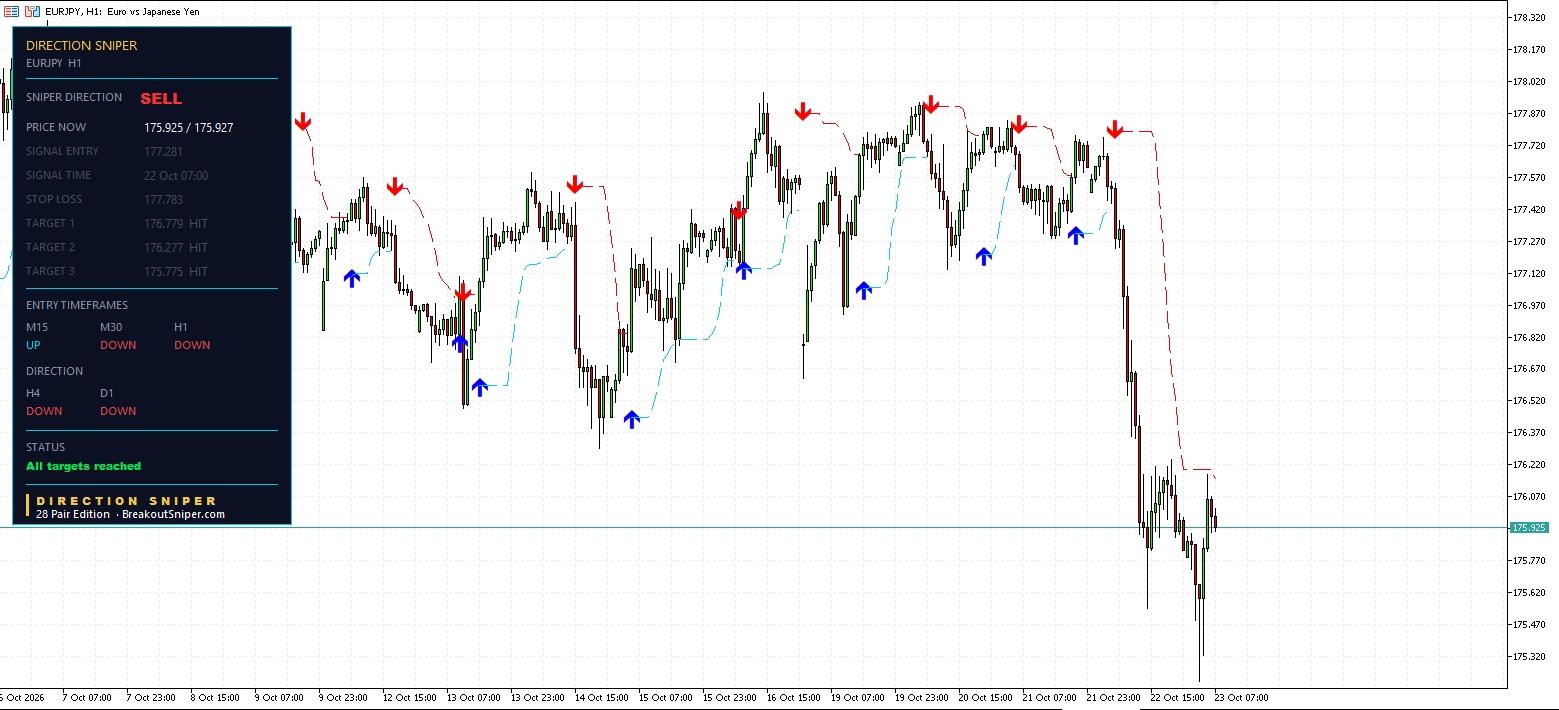This screenshot has height=710, width=1559.
Task: Select the blue buy arrow above 21 Oct 07:00
Action: tap(1075, 235)
